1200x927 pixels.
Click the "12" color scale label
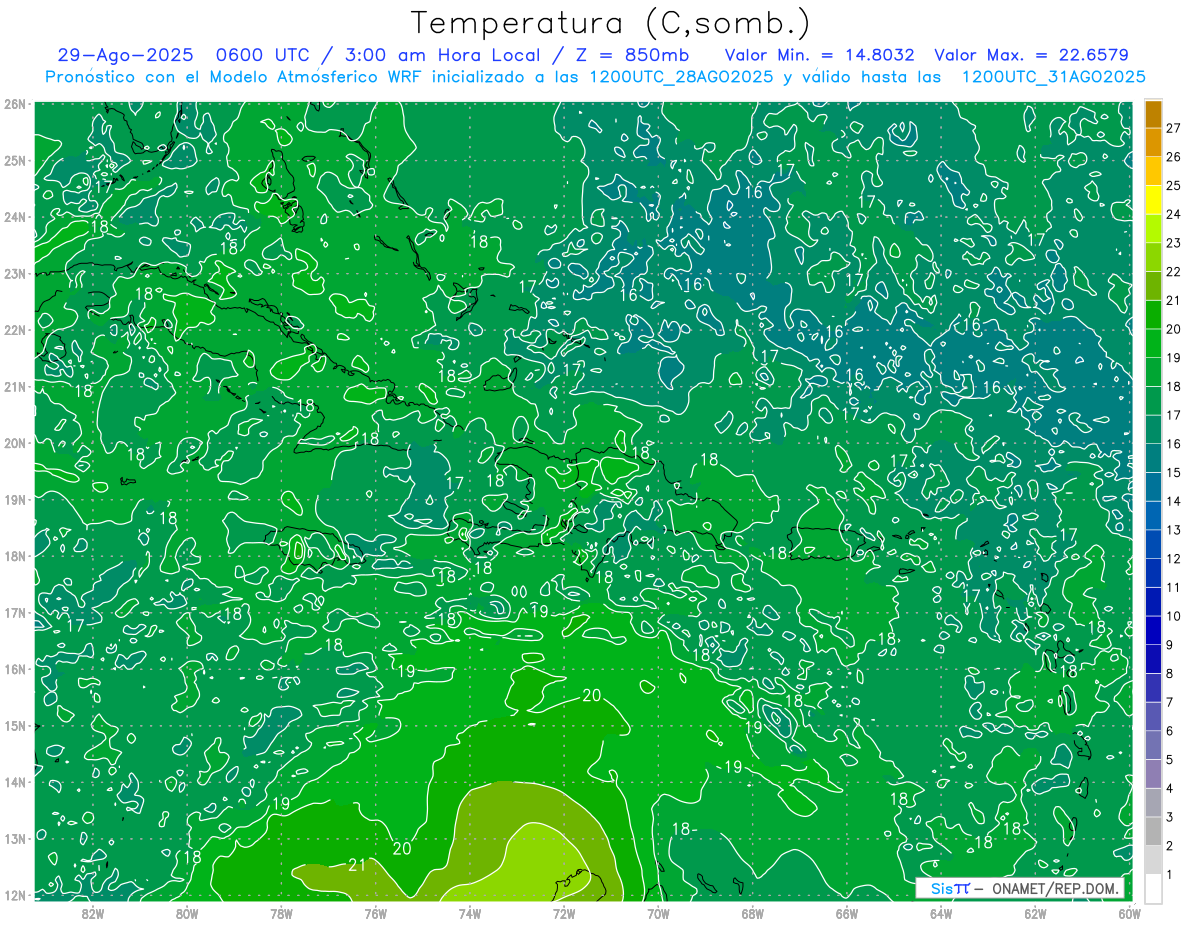(x=1174, y=558)
